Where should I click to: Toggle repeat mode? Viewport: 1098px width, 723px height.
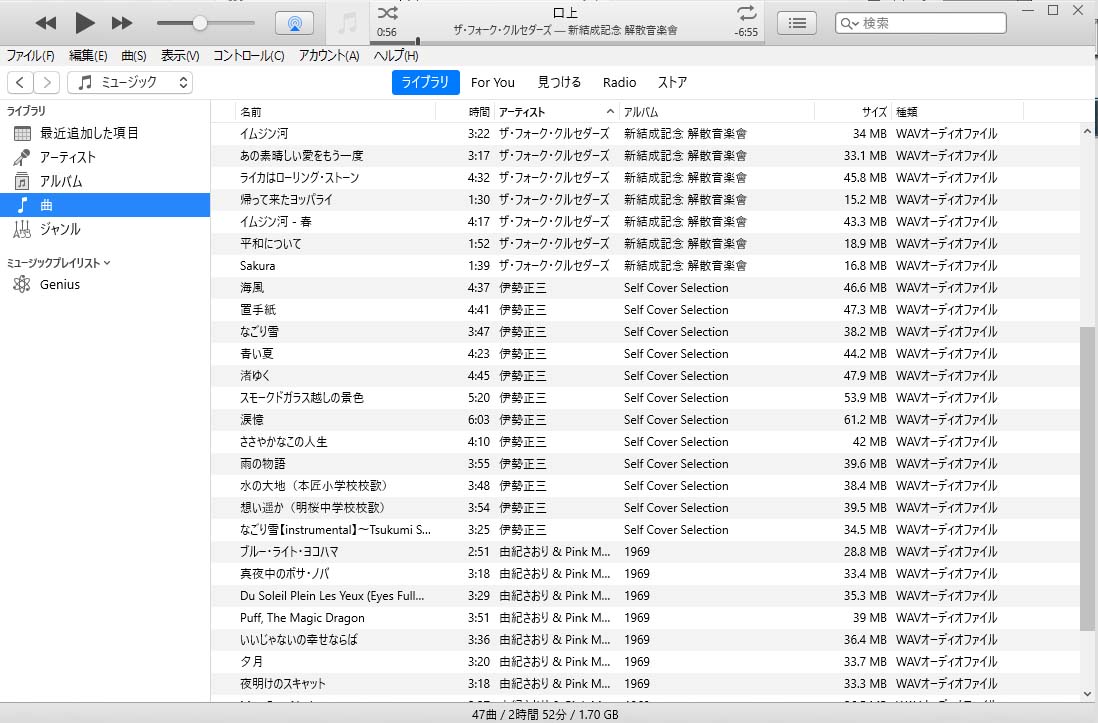746,13
